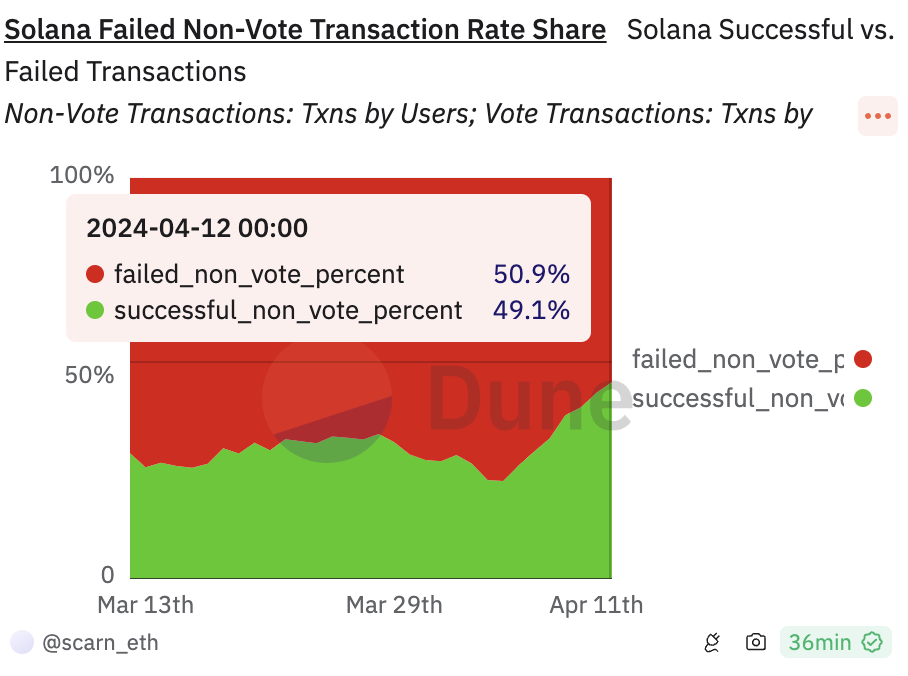
Task: Click the tooltip date 2024-04-12 00:00
Action: coord(197,228)
